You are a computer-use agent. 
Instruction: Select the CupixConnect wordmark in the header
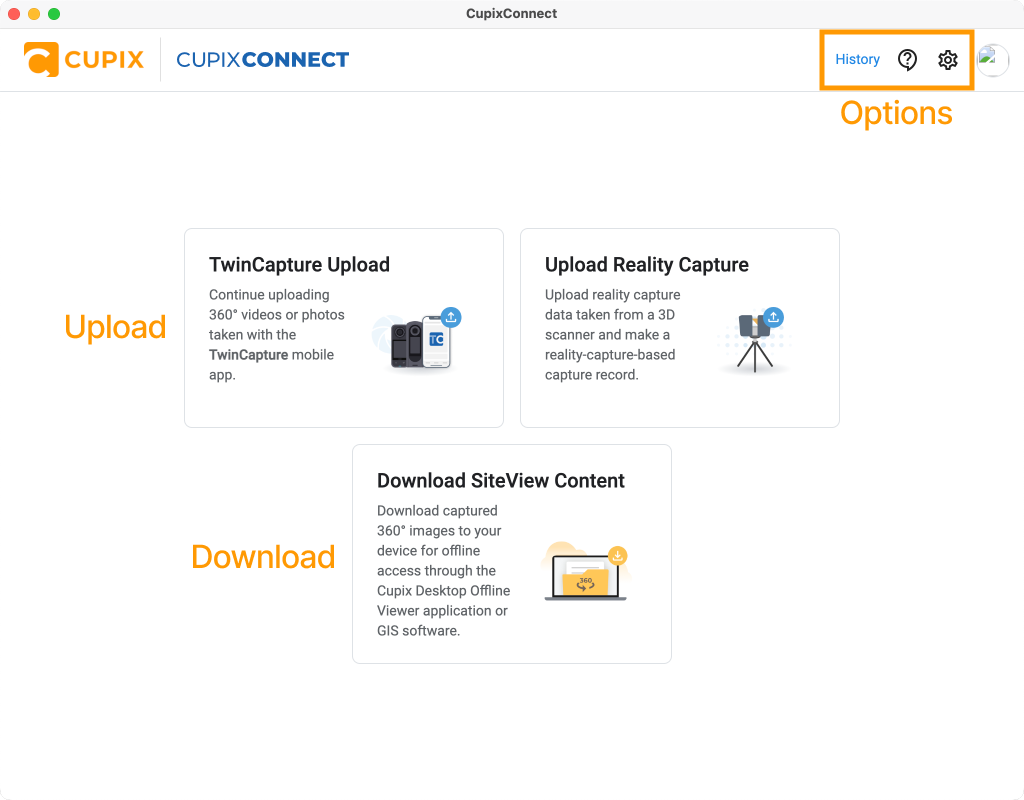(262, 59)
